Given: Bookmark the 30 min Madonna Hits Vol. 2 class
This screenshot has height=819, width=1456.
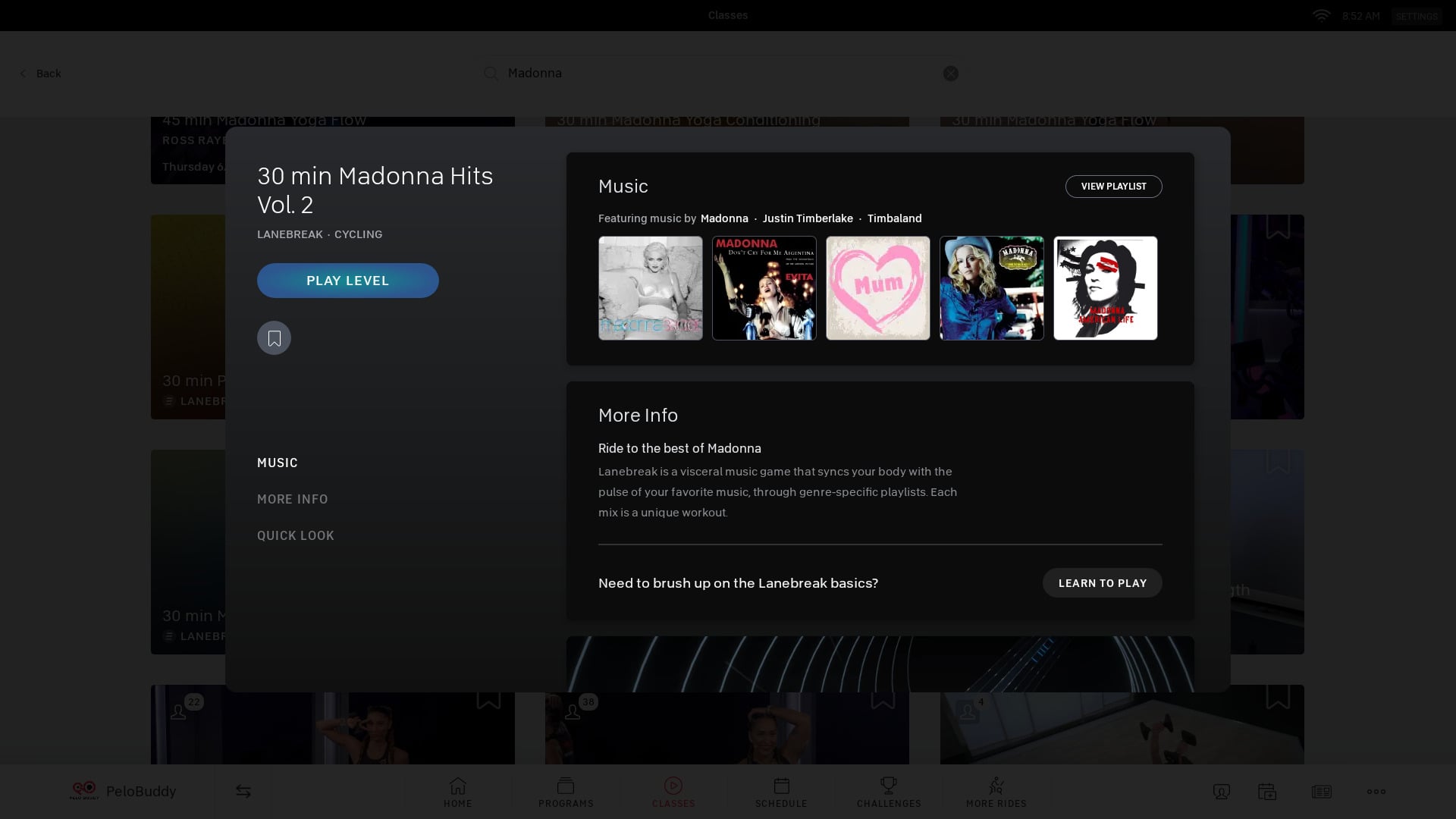Looking at the screenshot, I should [x=274, y=338].
